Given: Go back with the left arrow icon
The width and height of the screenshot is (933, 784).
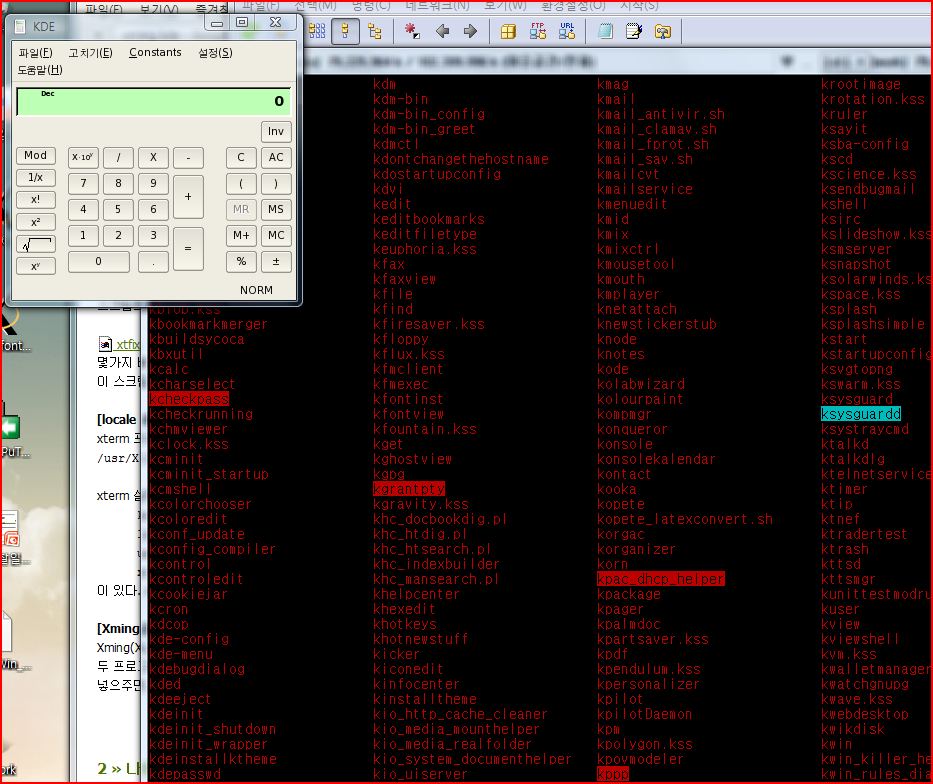Looking at the screenshot, I should coord(442,31).
